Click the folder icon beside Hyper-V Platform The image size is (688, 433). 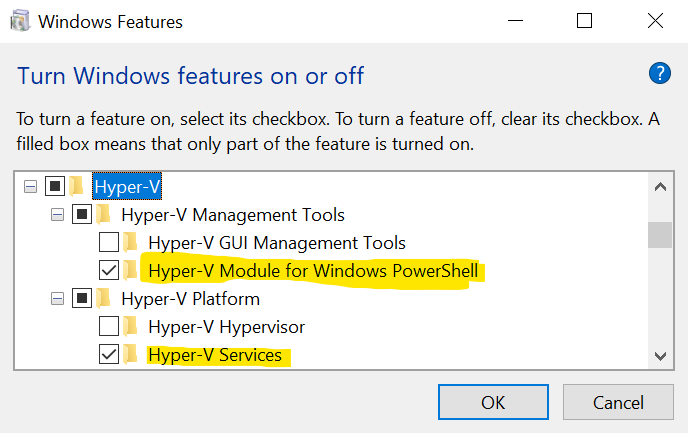[x=103, y=298]
